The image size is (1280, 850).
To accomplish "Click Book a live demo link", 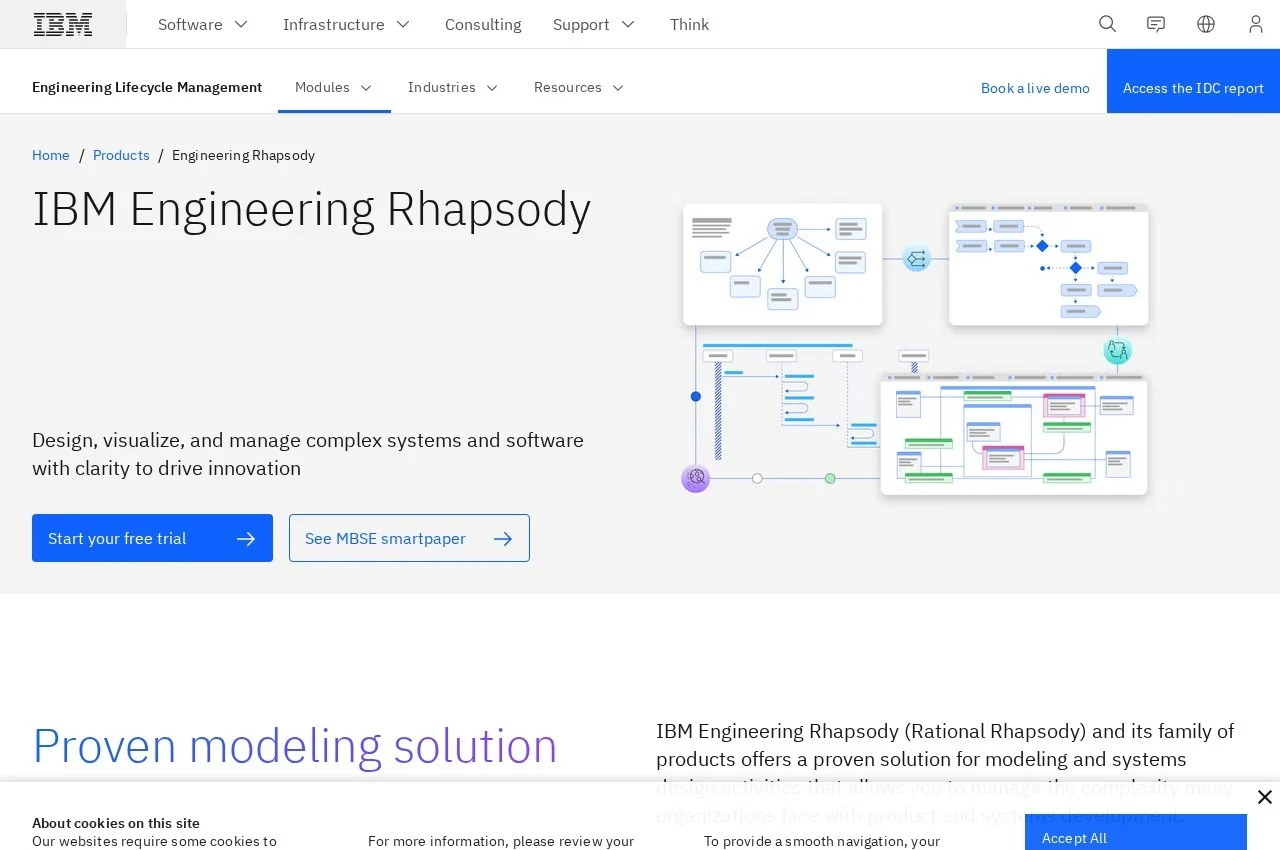I will coord(1035,88).
